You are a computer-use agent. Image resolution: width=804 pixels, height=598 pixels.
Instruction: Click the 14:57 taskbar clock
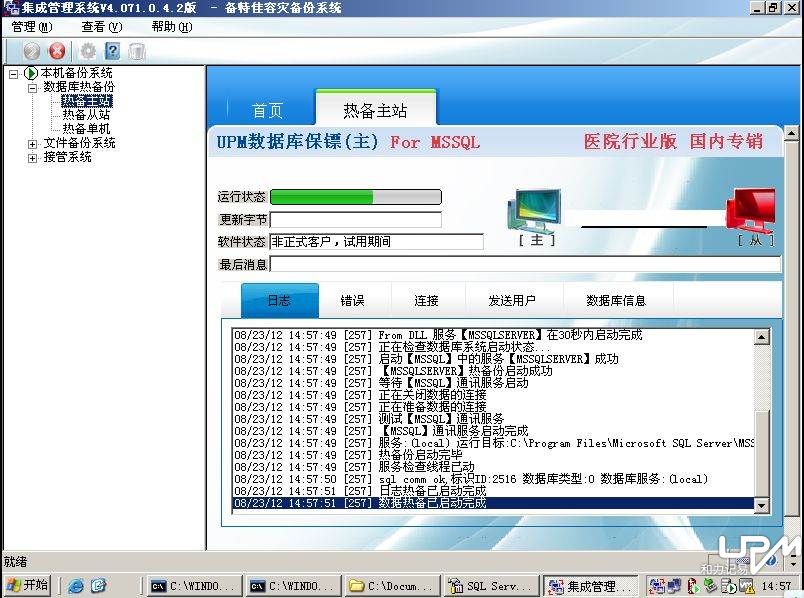[x=776, y=586]
